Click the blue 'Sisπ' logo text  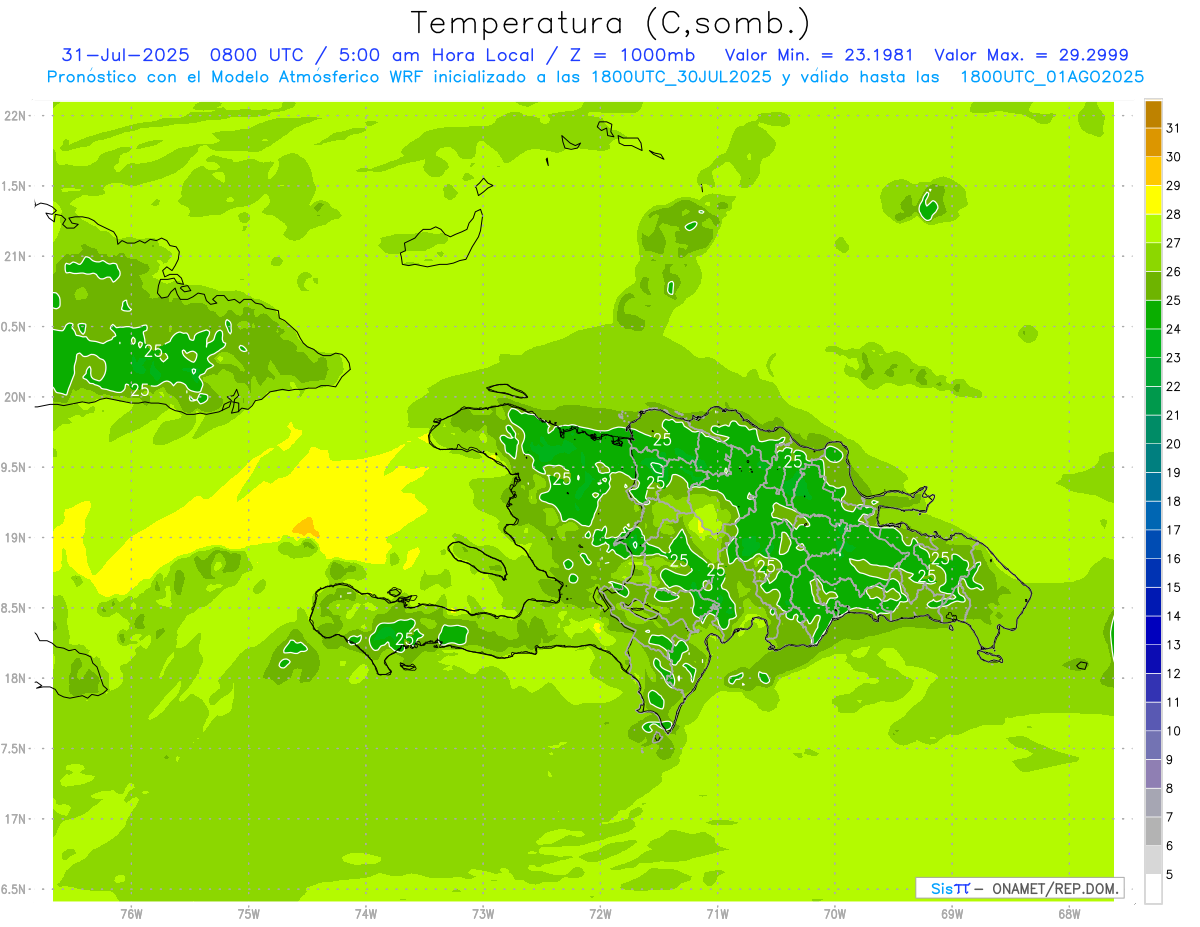pos(950,888)
